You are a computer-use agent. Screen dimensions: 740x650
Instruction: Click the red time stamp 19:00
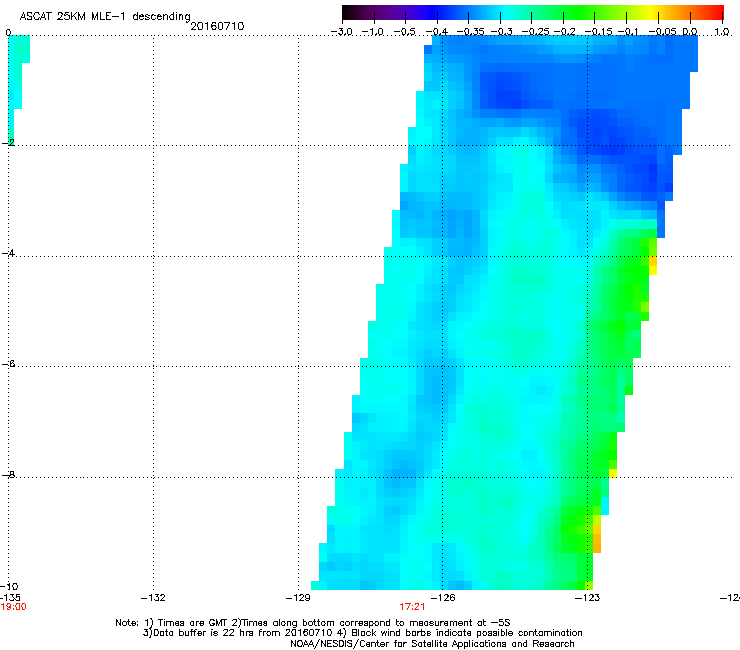13,607
